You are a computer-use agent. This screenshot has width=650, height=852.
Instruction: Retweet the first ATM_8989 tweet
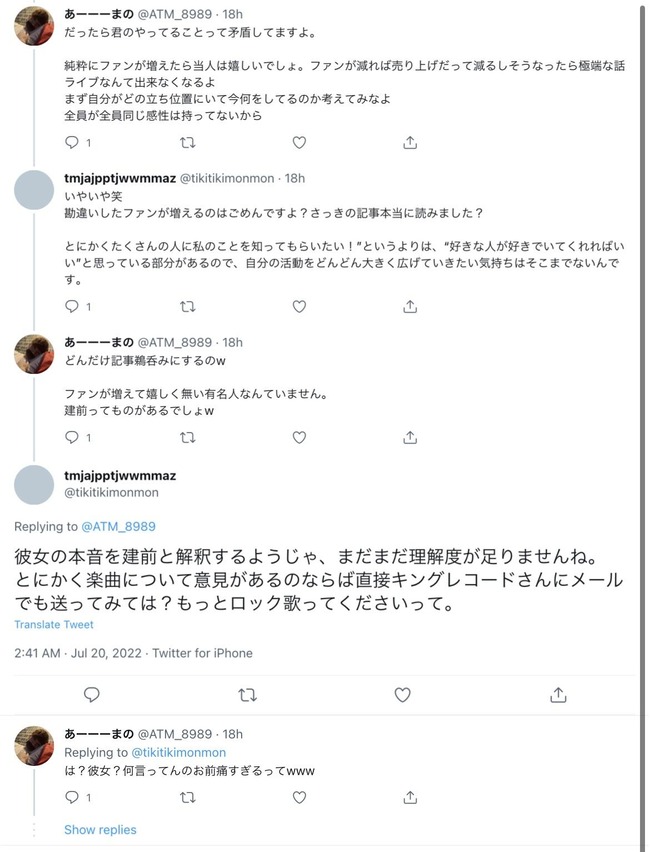point(187,143)
